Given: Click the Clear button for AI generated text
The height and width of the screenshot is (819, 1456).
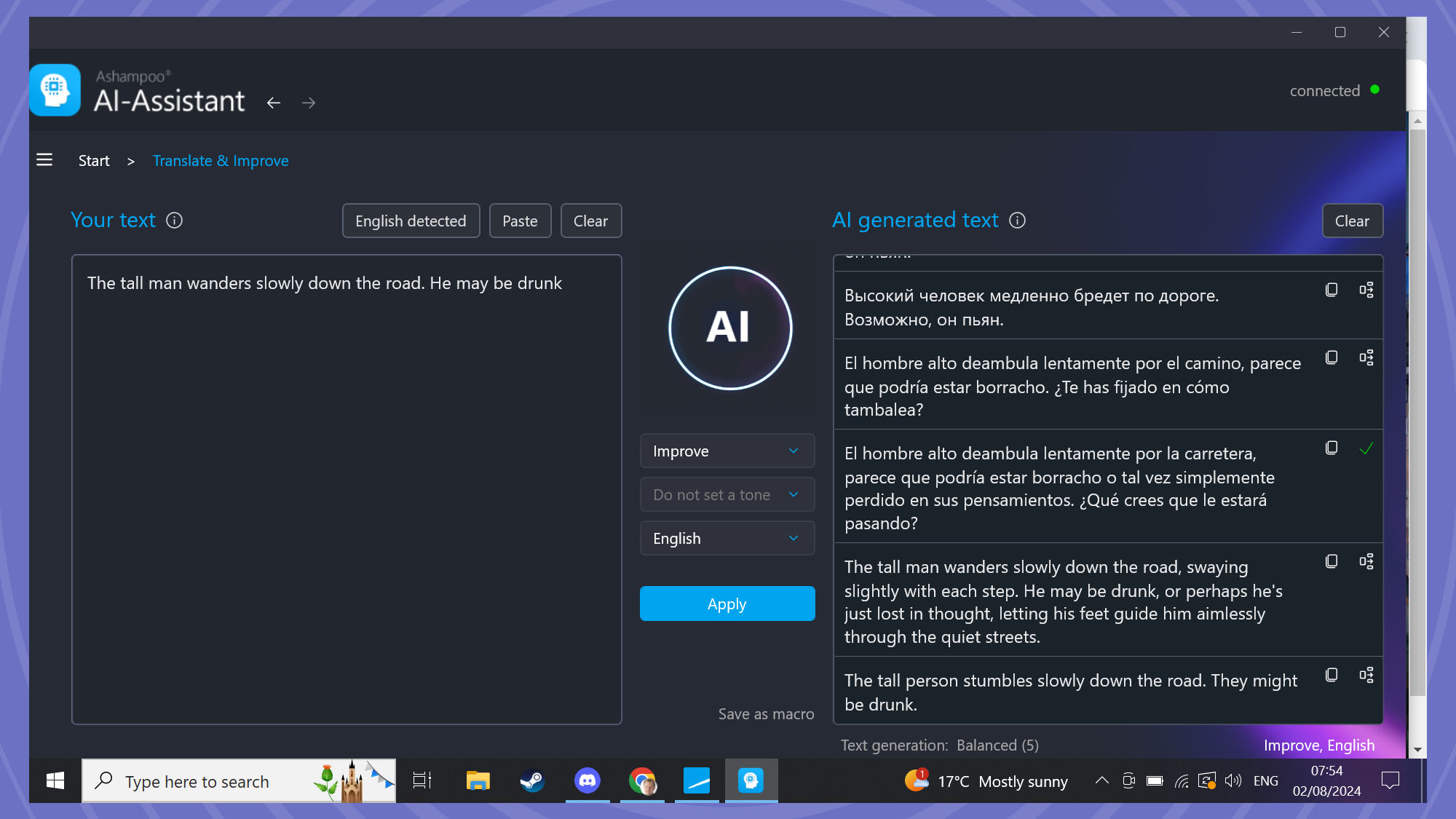Looking at the screenshot, I should [1352, 220].
